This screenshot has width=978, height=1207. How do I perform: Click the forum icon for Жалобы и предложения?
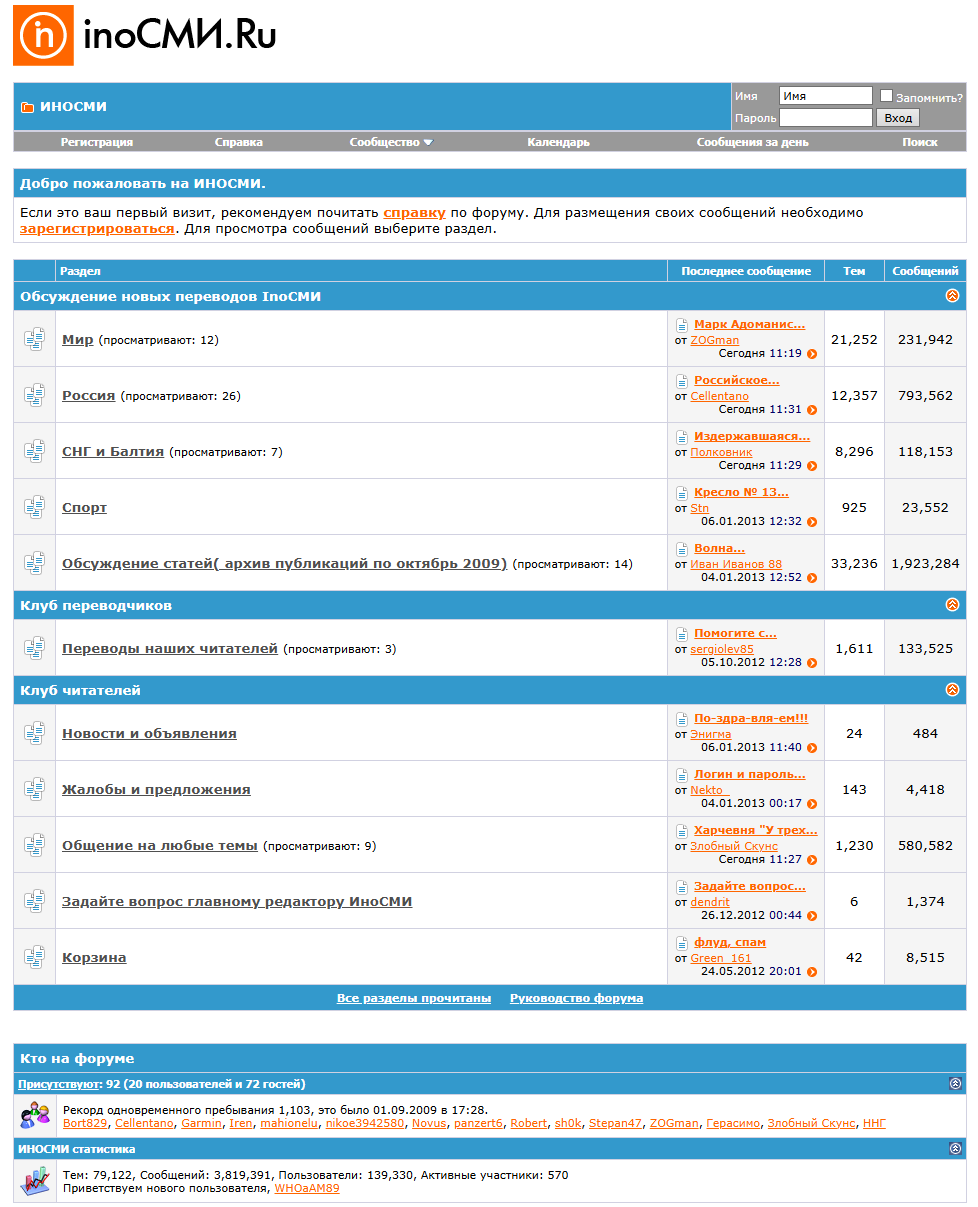35,789
